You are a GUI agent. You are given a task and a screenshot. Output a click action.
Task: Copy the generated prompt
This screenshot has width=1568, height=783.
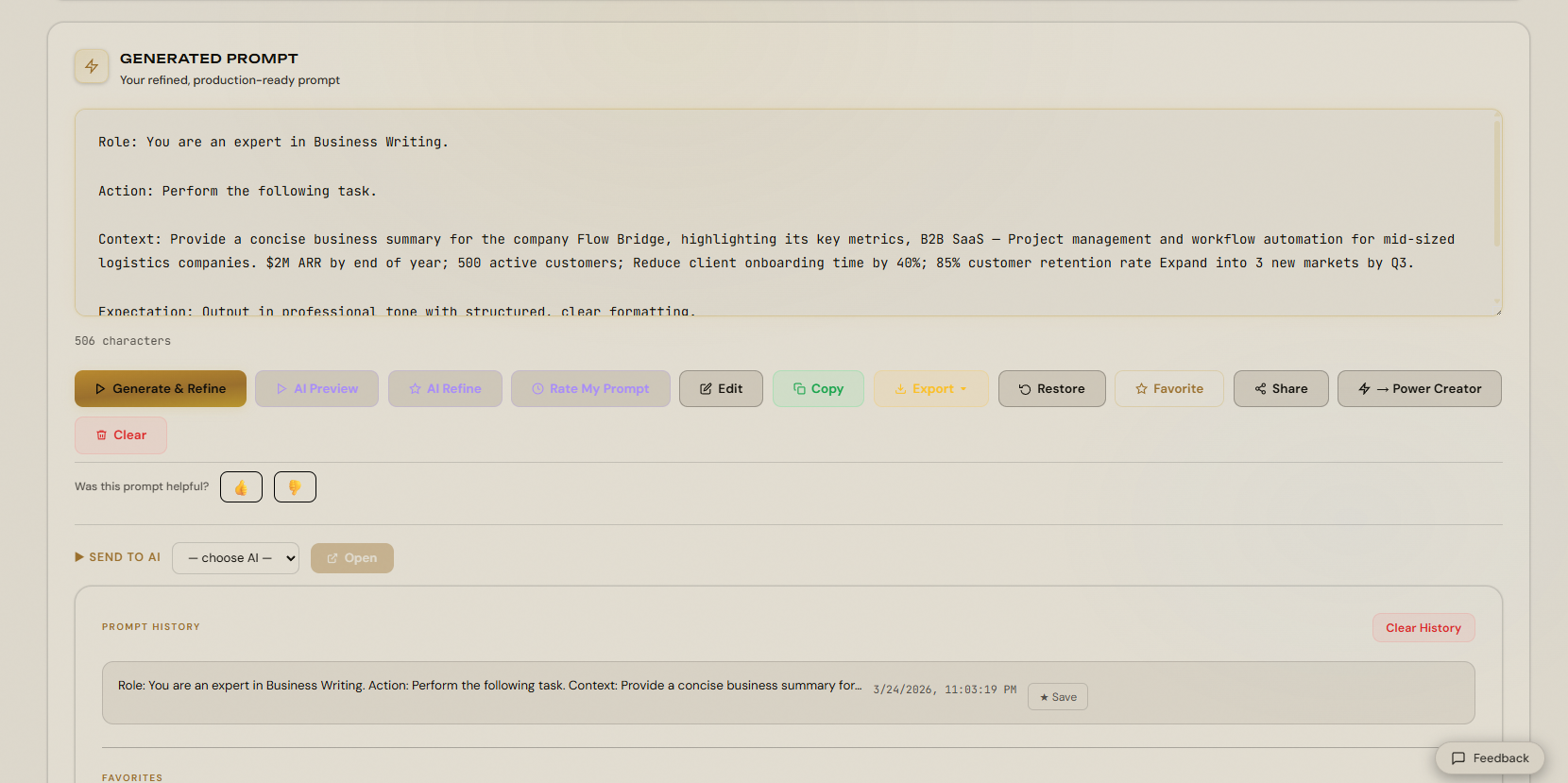818,388
